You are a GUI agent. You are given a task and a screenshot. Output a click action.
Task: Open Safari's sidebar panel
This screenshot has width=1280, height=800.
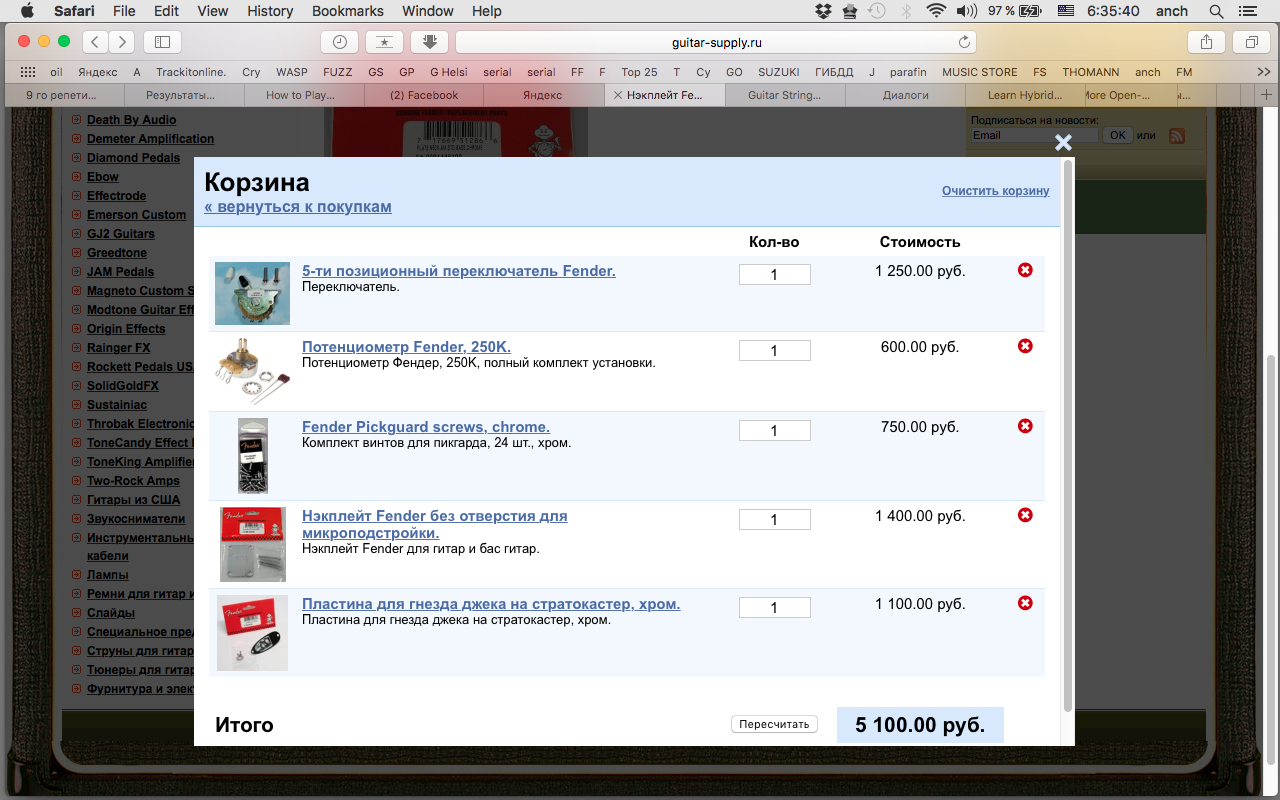point(161,42)
